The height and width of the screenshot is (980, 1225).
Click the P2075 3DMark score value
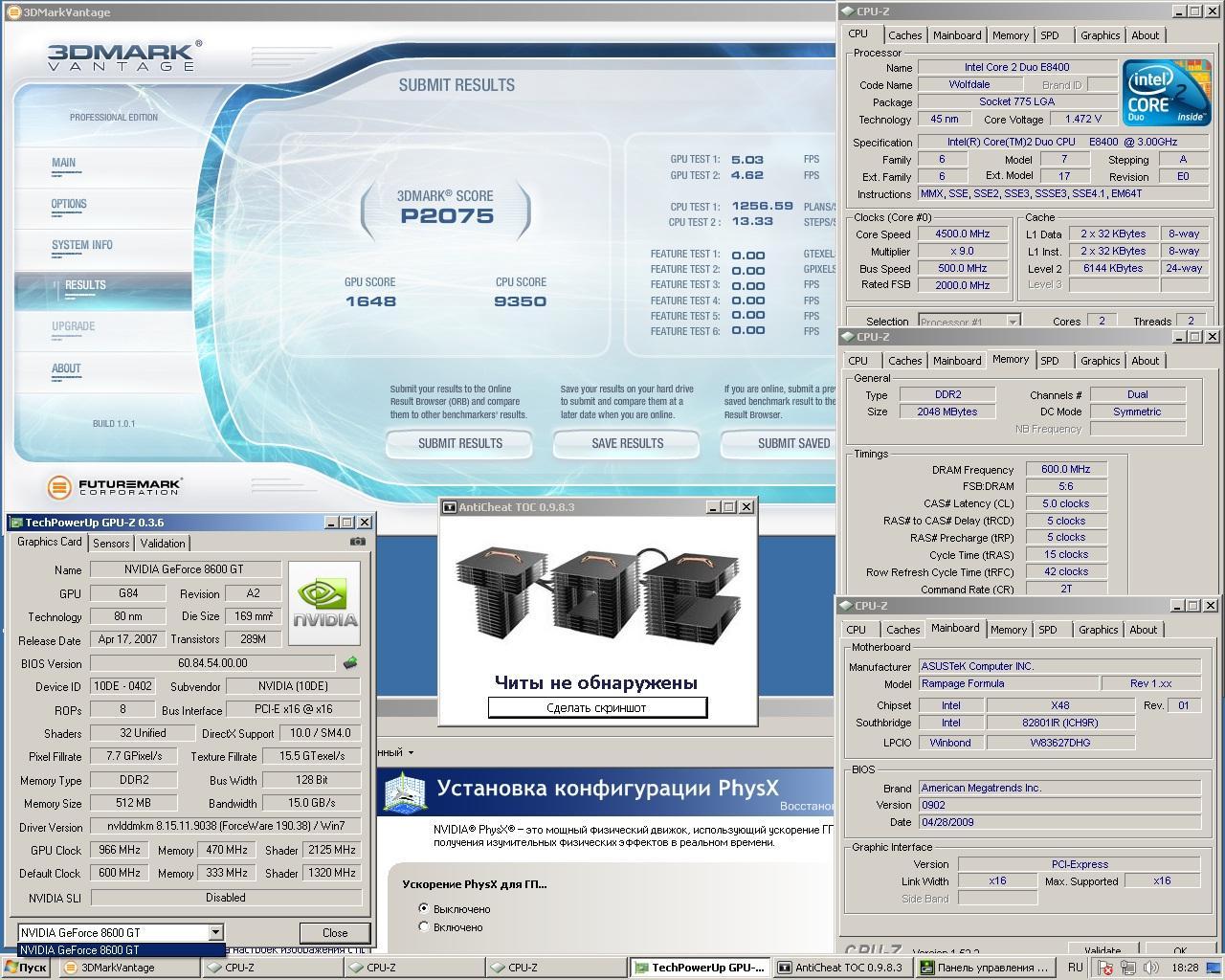[447, 215]
